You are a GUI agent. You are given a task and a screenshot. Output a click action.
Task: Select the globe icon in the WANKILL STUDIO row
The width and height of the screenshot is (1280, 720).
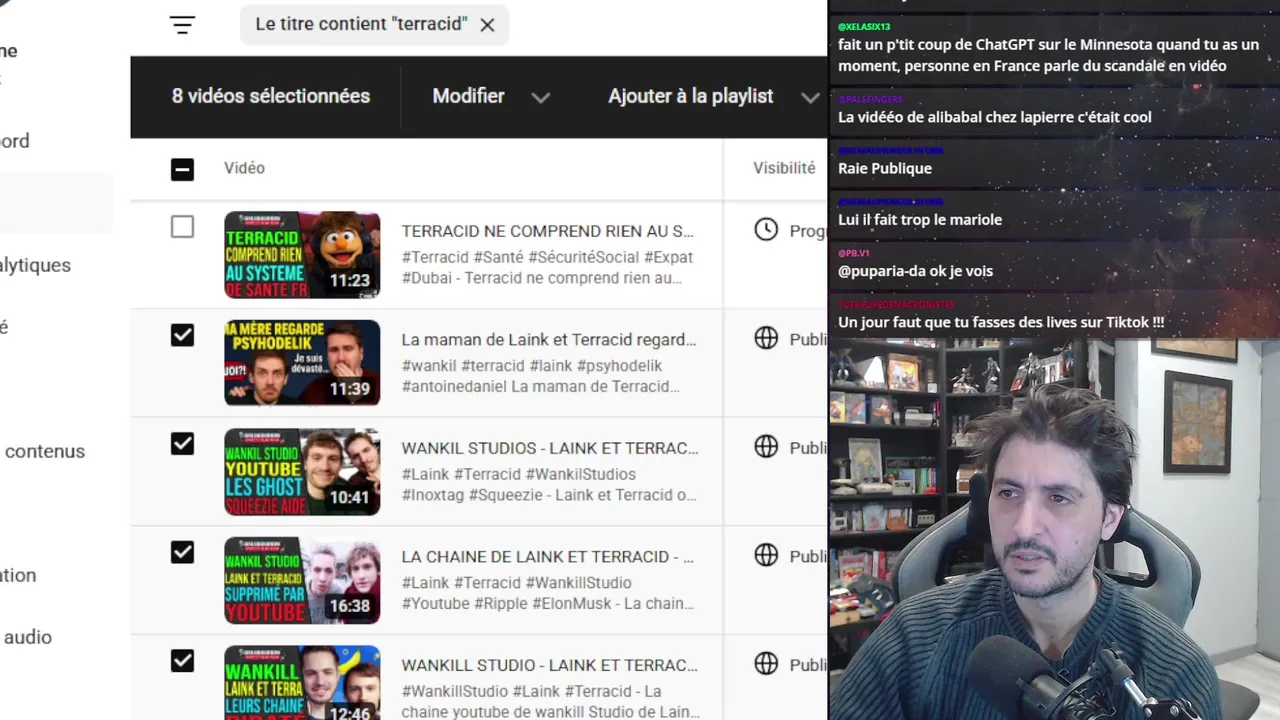766,663
